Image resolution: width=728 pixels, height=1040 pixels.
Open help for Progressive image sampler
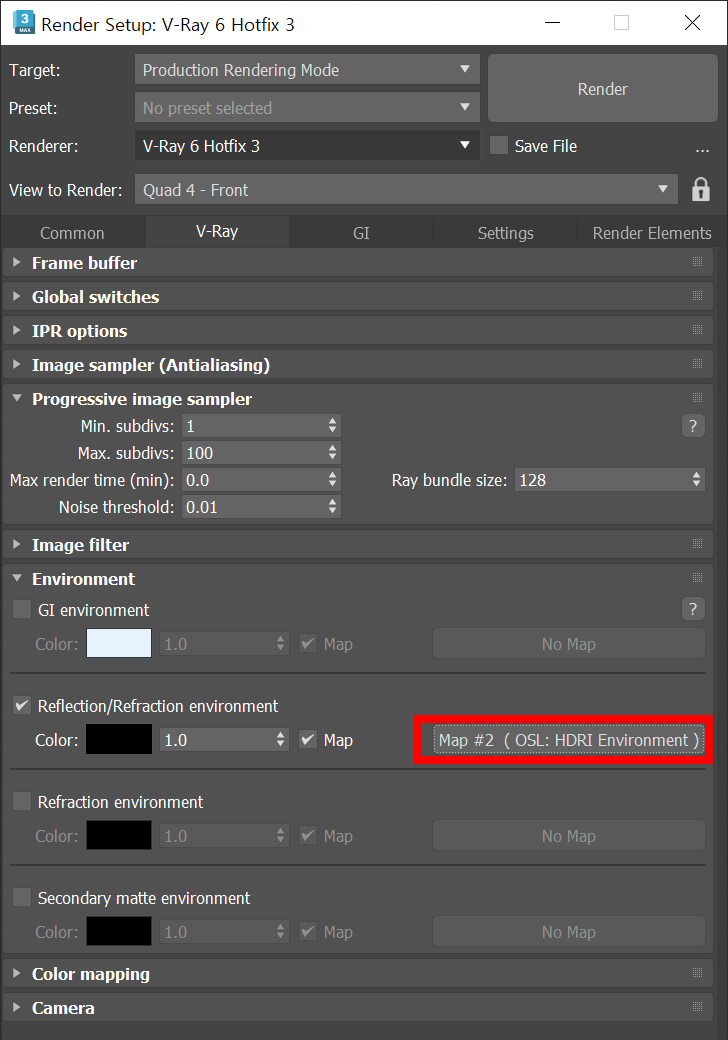coord(693,426)
